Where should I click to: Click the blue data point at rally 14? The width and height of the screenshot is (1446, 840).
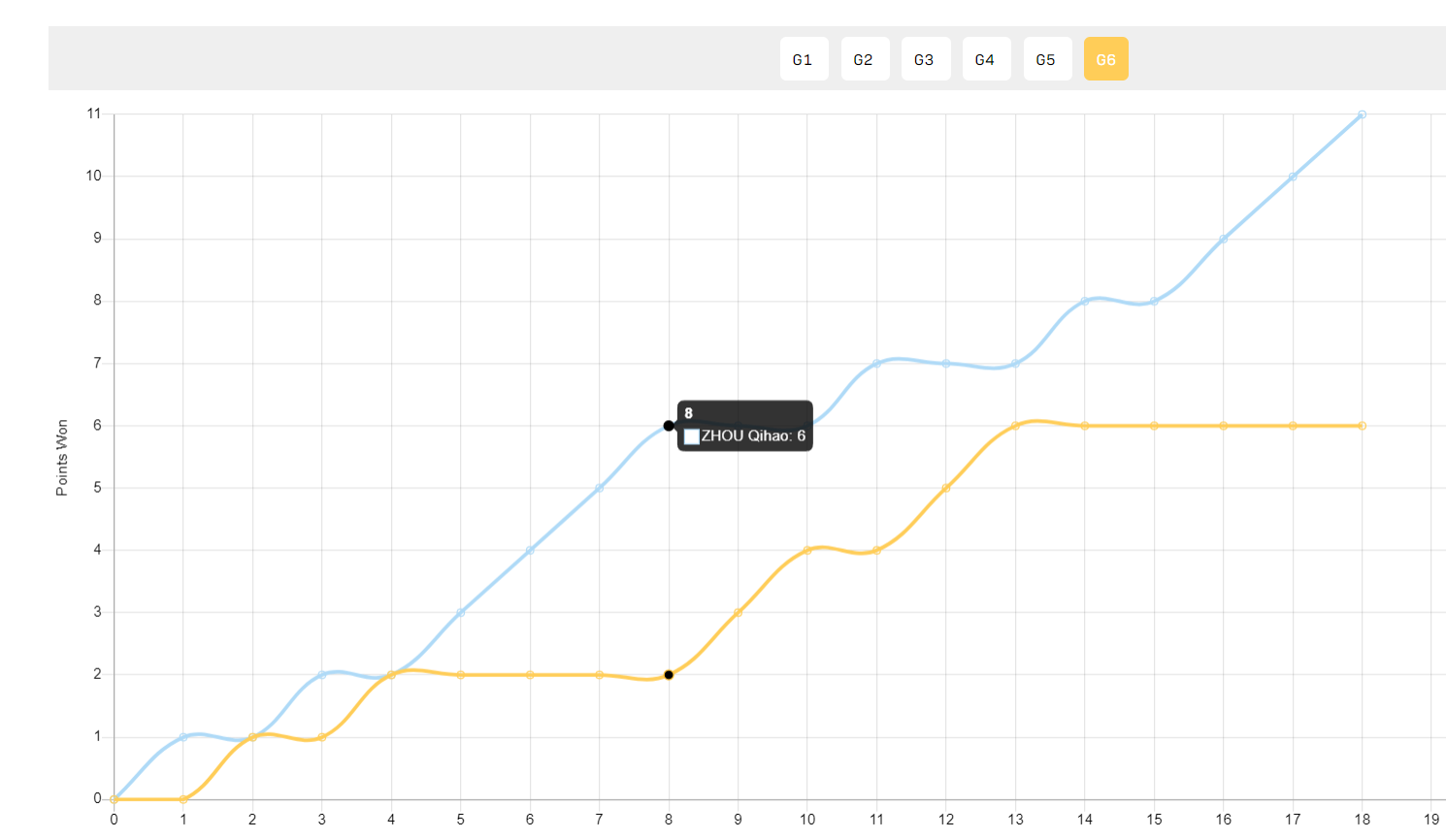[x=1085, y=302]
